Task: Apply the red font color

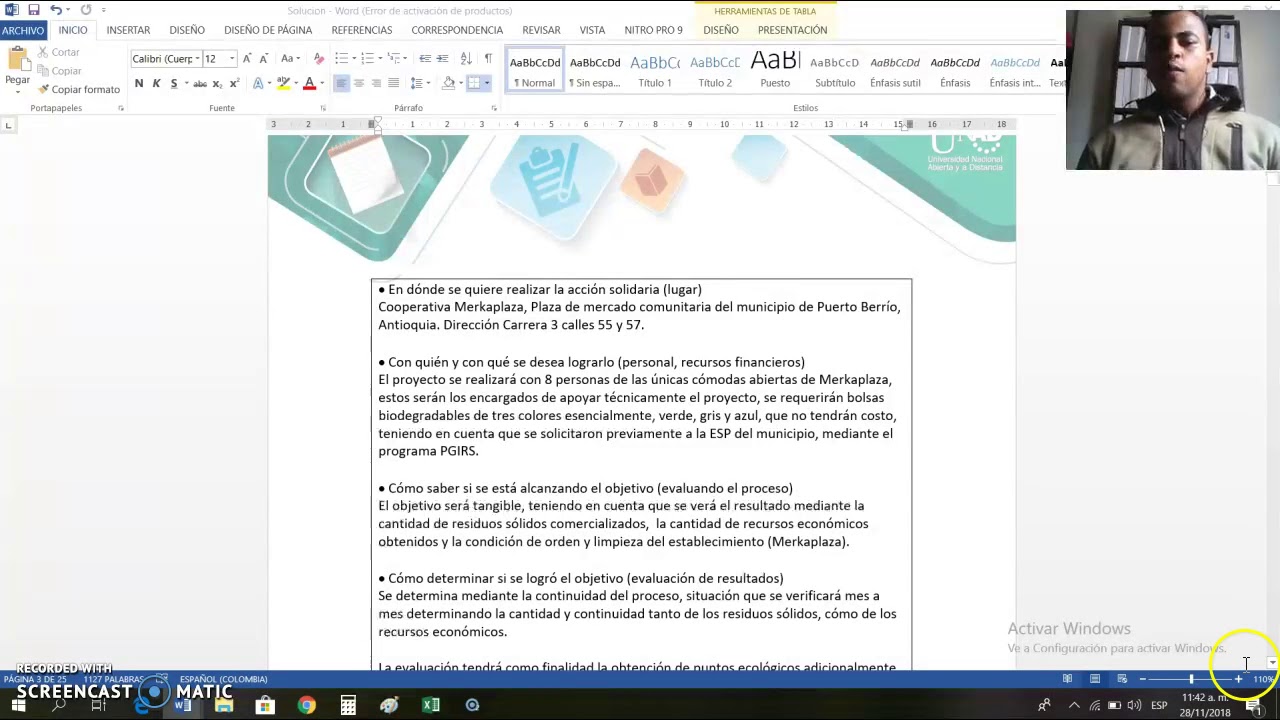Action: (309, 84)
